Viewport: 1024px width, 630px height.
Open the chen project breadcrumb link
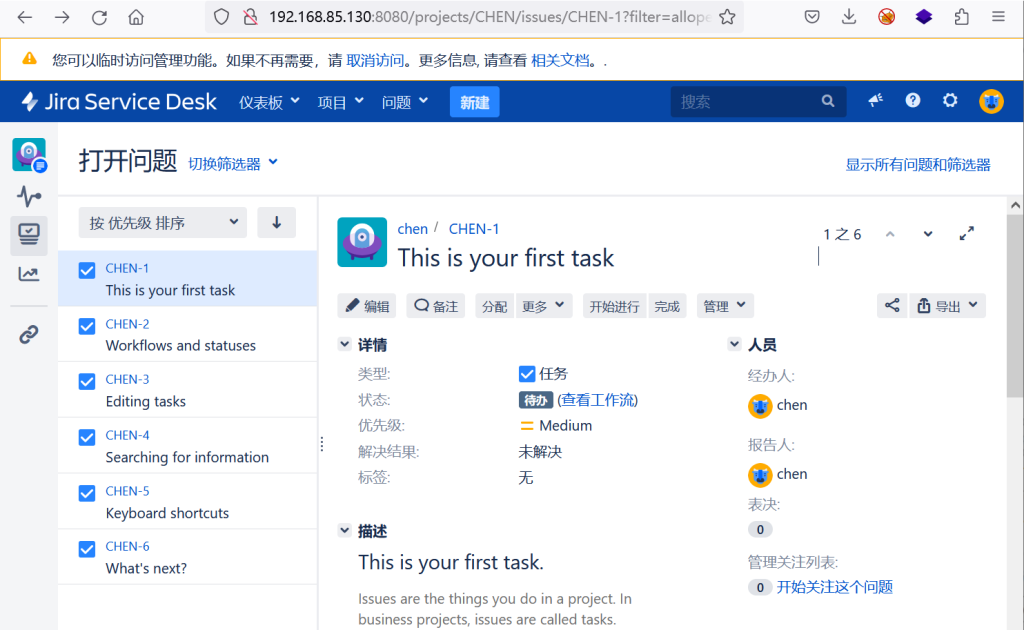[413, 228]
